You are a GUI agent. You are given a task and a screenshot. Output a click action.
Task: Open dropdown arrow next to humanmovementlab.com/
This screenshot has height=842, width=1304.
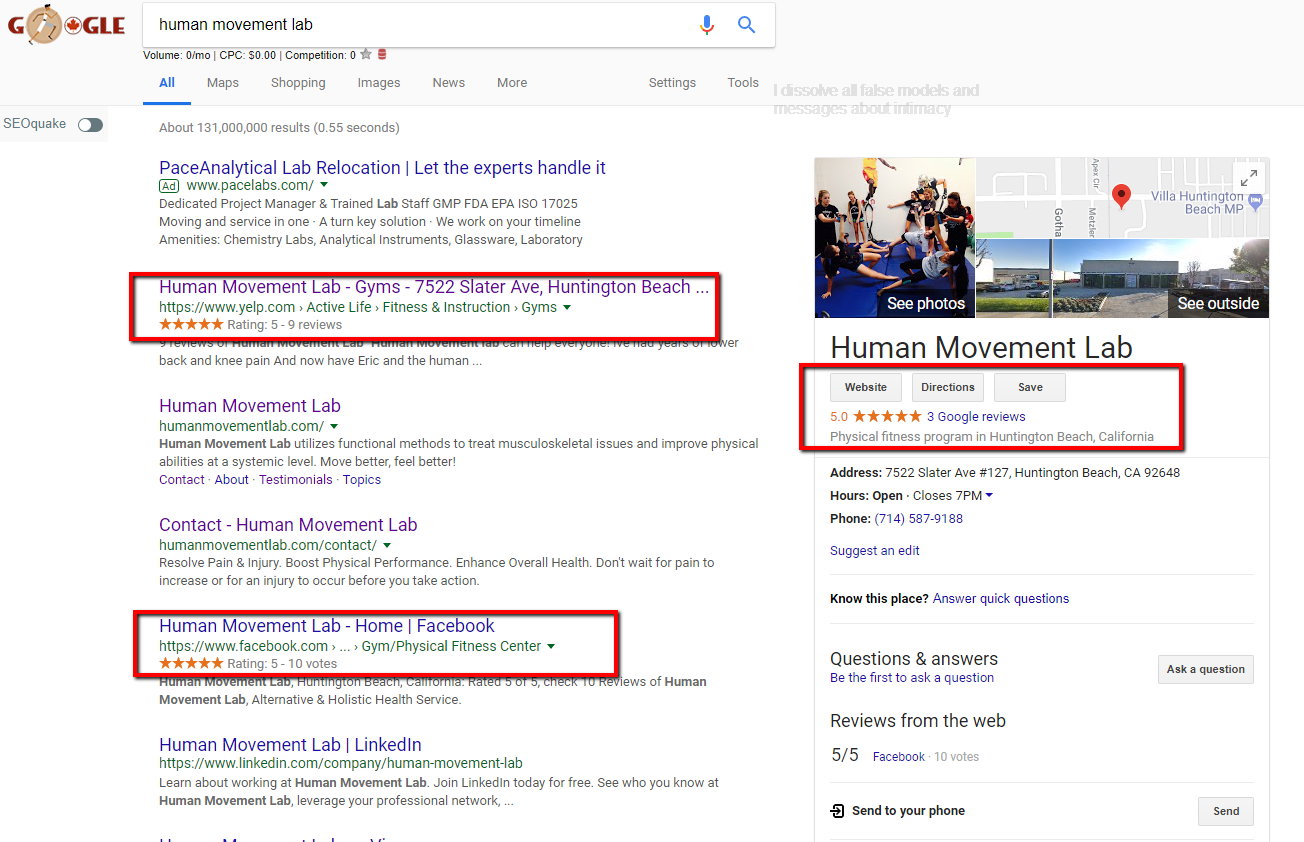[334, 427]
